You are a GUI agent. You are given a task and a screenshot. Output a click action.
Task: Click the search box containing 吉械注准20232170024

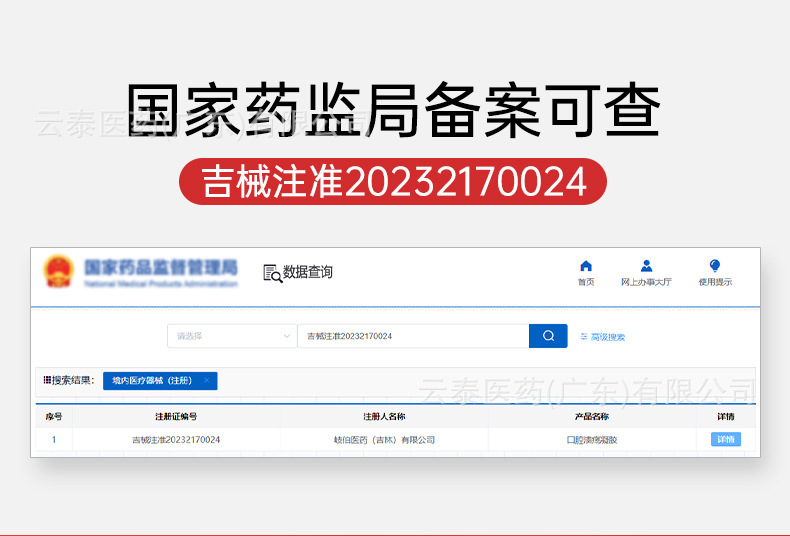click(x=413, y=336)
